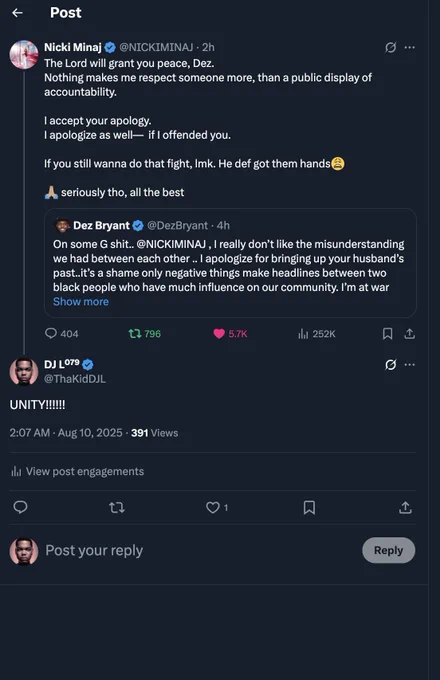This screenshot has height=680, width=440.
Task: Open View post engagements
Action: pyautogui.click(x=77, y=471)
